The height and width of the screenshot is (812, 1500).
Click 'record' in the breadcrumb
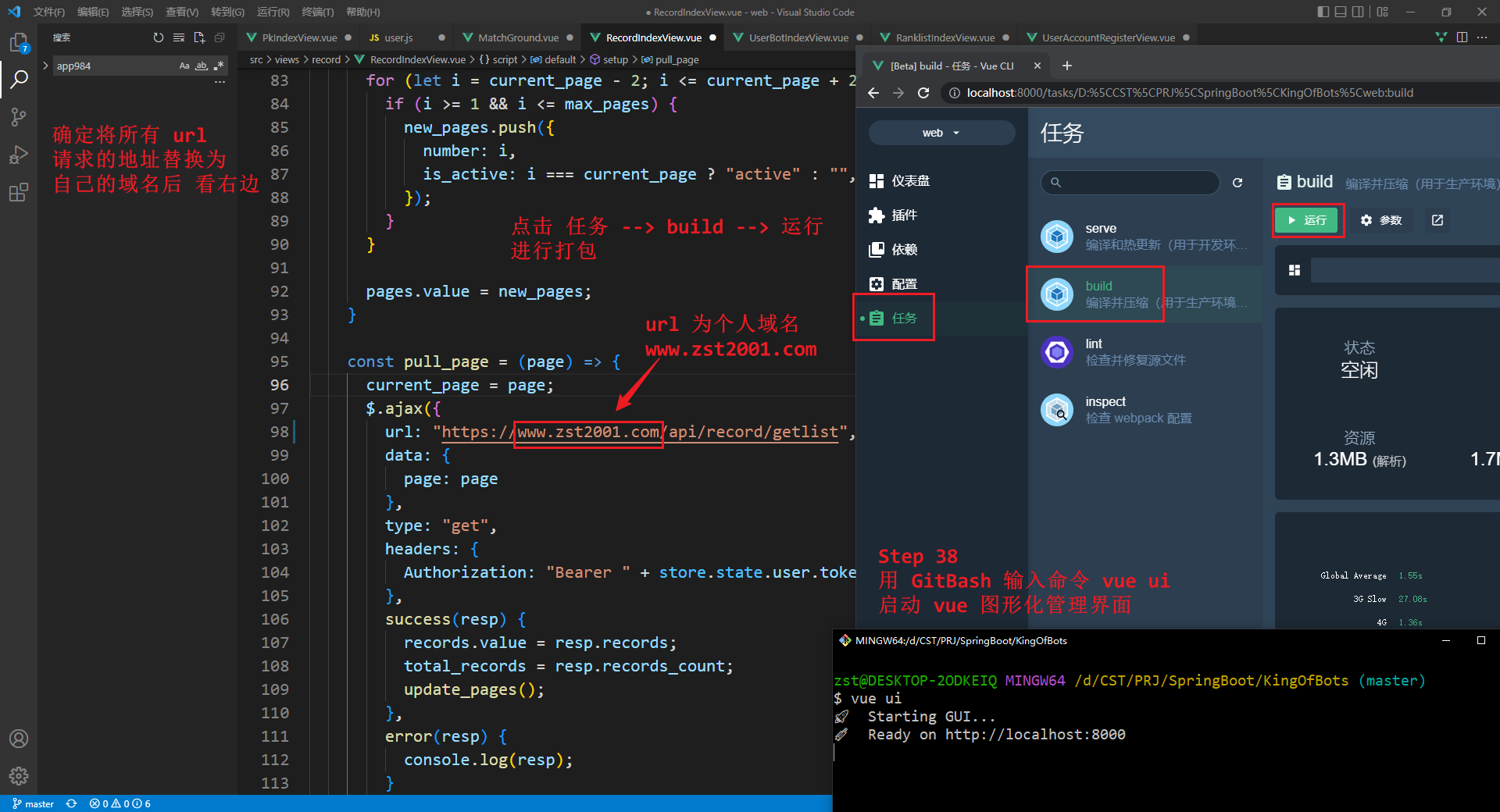[327, 59]
